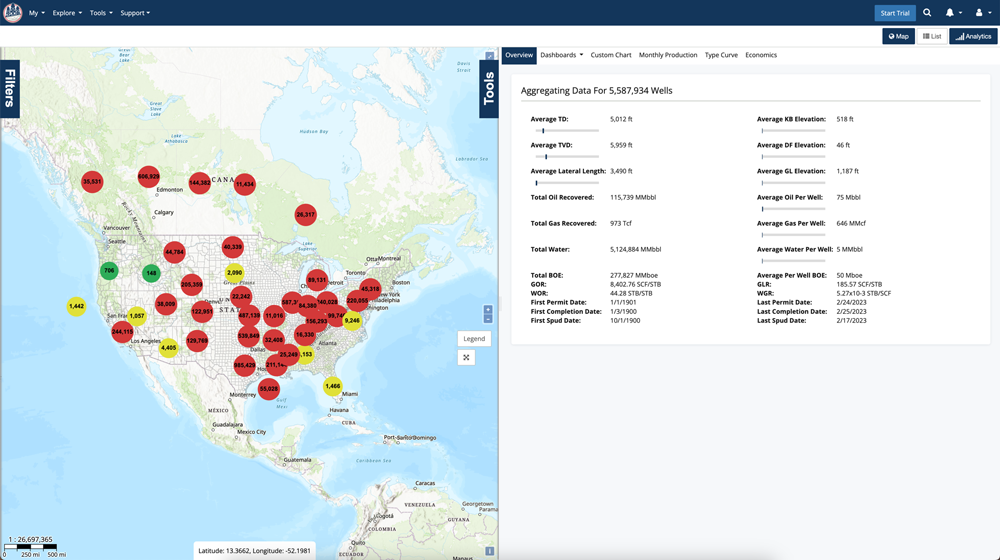Image resolution: width=1000 pixels, height=560 pixels.
Task: Switch to List view
Action: point(932,36)
